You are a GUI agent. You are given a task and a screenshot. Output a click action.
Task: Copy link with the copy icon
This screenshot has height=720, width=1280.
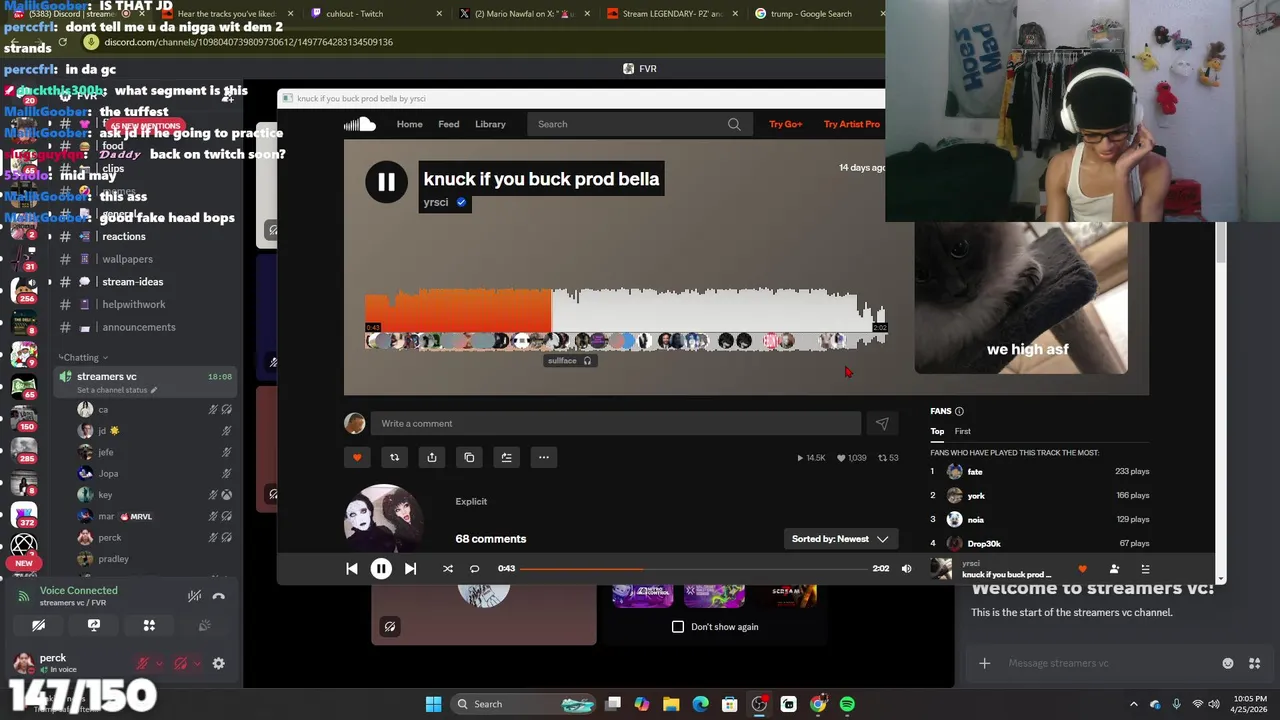coord(469,457)
